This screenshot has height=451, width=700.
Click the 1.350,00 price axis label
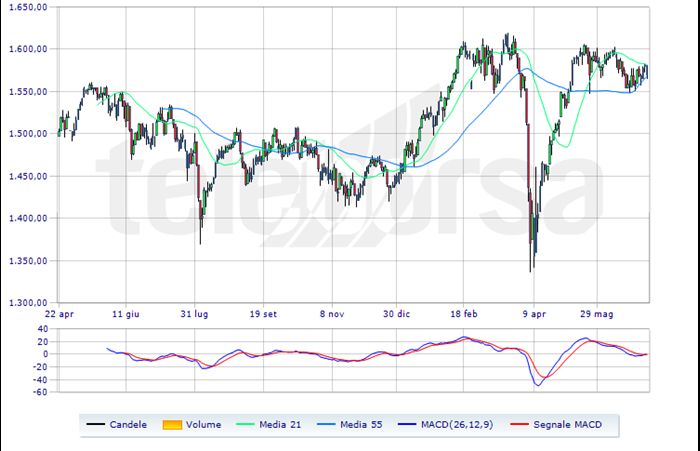tap(28, 261)
